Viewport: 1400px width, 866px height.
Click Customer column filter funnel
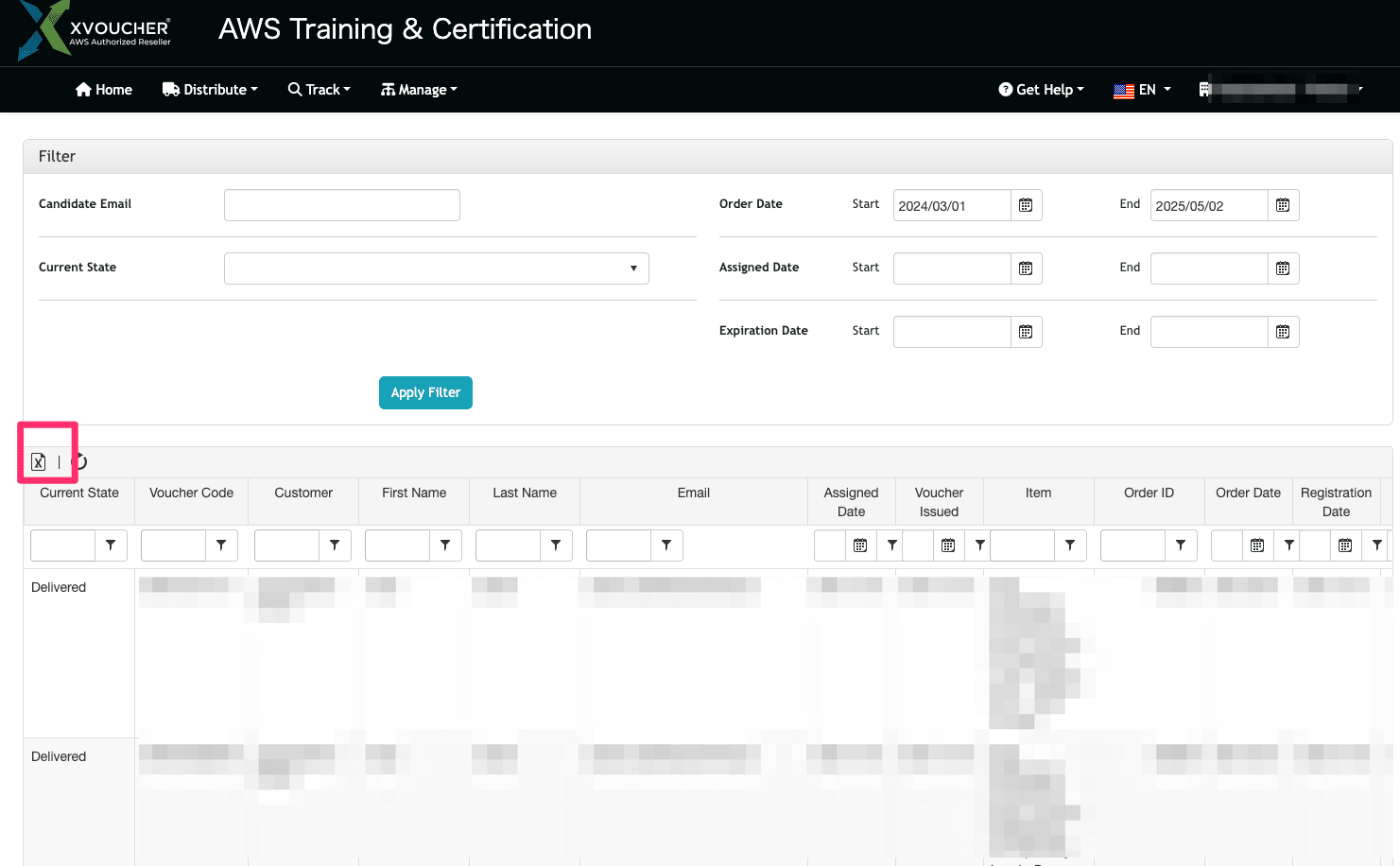335,546
